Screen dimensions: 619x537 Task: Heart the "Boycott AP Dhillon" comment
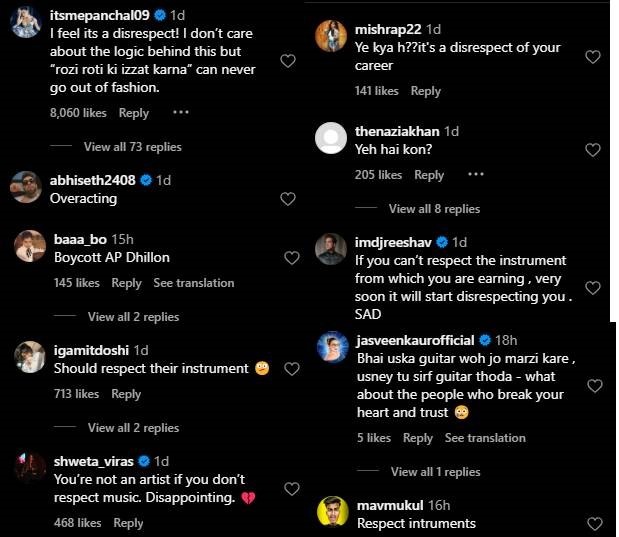pyautogui.click(x=292, y=258)
